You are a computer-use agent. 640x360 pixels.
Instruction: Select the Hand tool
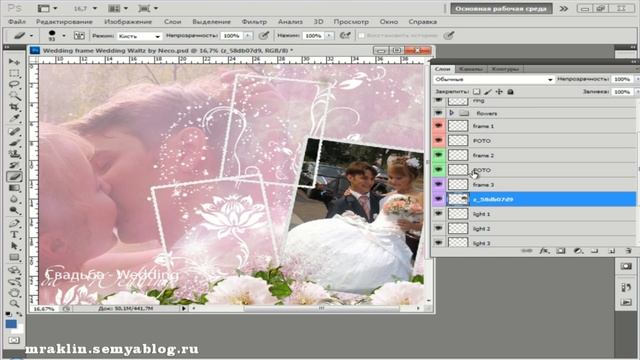pos(14,293)
